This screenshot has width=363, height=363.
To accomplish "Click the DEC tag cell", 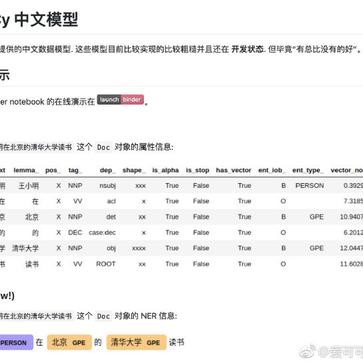I will (75, 233).
